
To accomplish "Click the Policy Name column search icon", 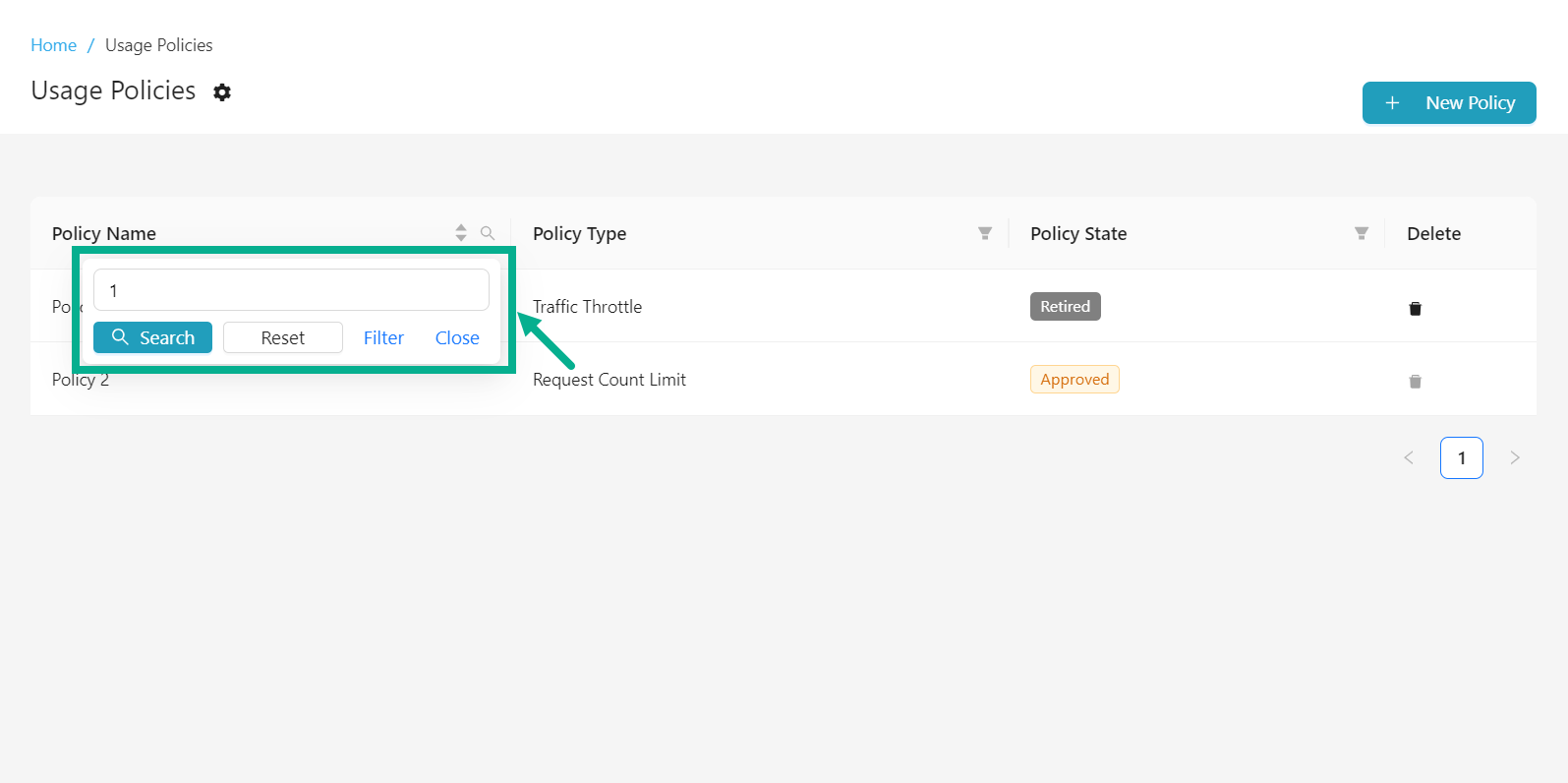I will (x=488, y=233).
